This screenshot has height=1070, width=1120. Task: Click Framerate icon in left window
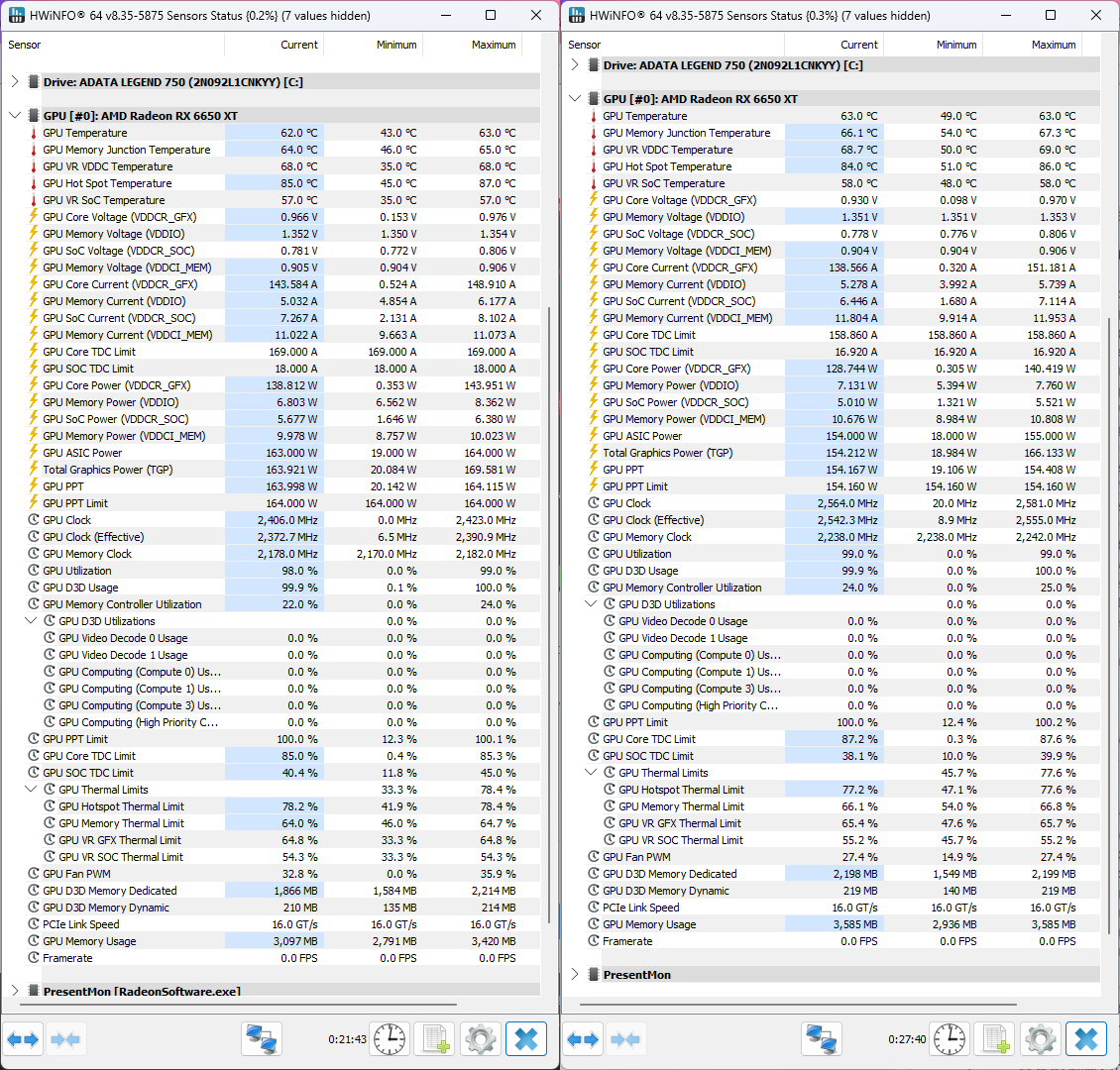pyautogui.click(x=33, y=958)
